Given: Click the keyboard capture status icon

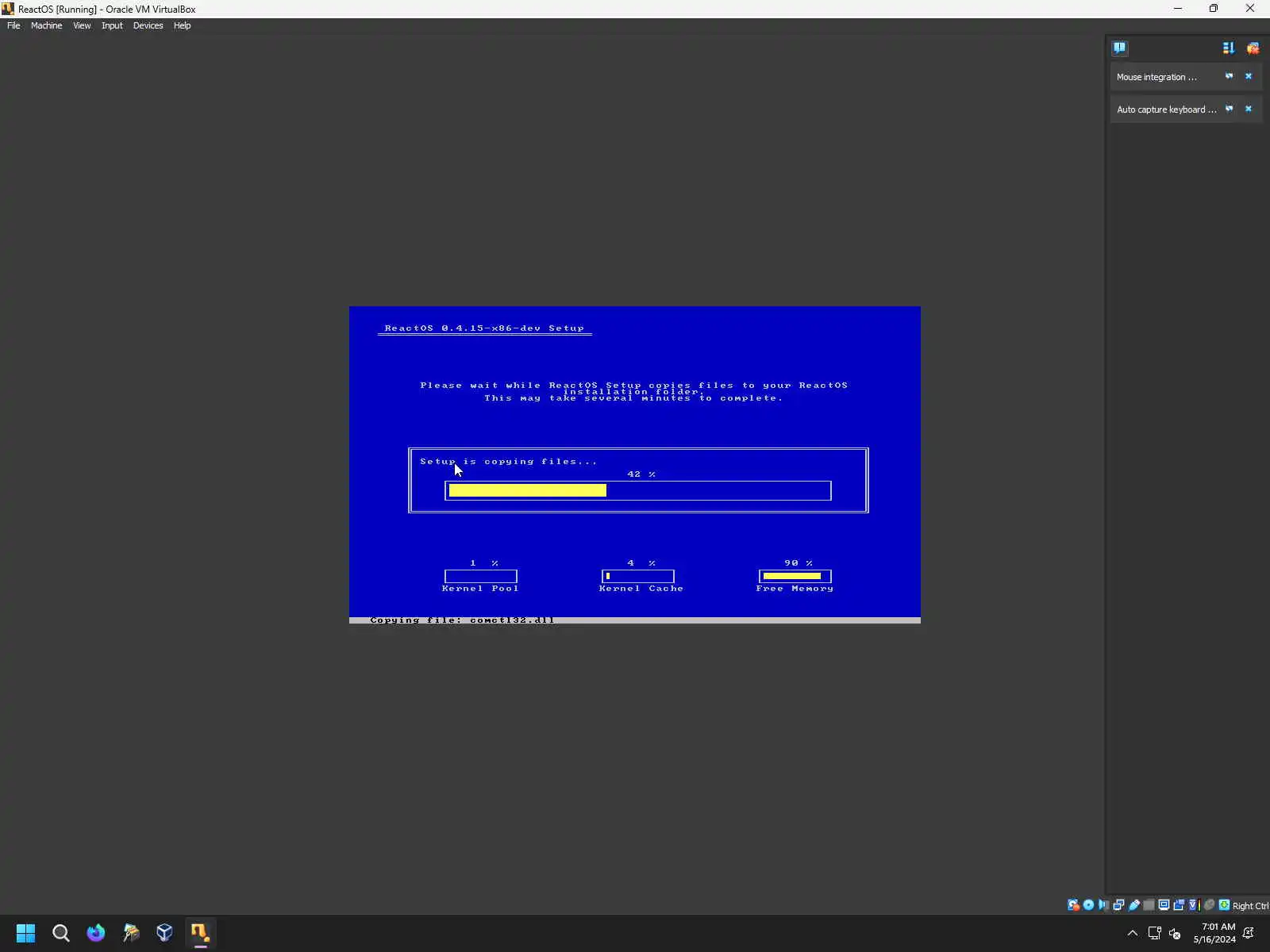Looking at the screenshot, I should 1224,905.
